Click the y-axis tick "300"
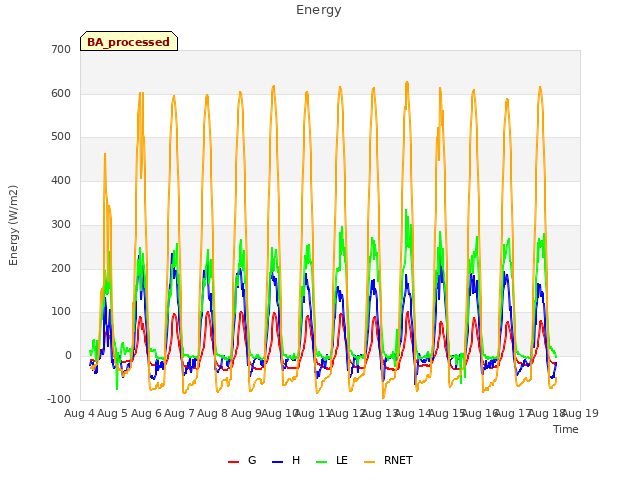 pos(61,224)
